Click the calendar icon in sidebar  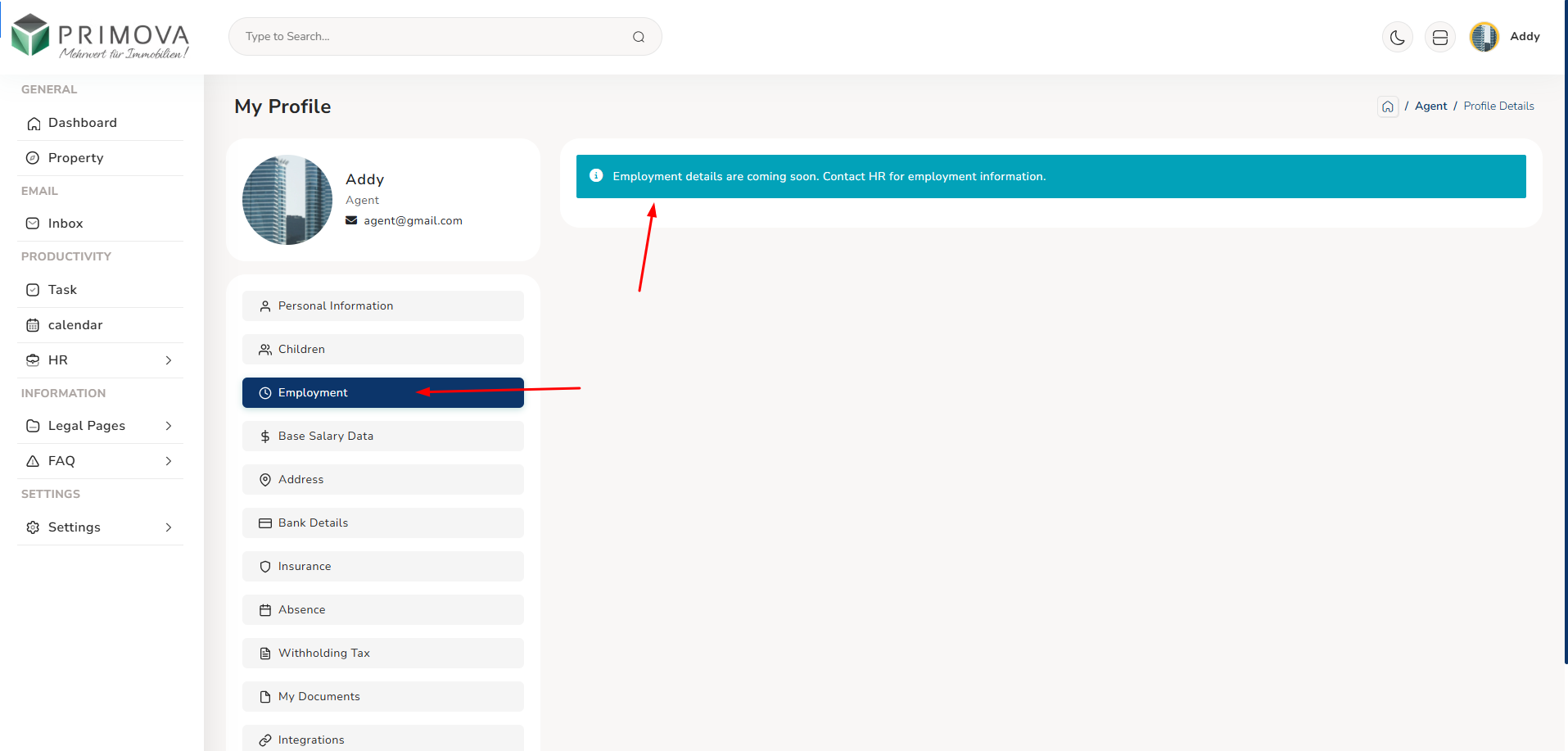click(33, 325)
